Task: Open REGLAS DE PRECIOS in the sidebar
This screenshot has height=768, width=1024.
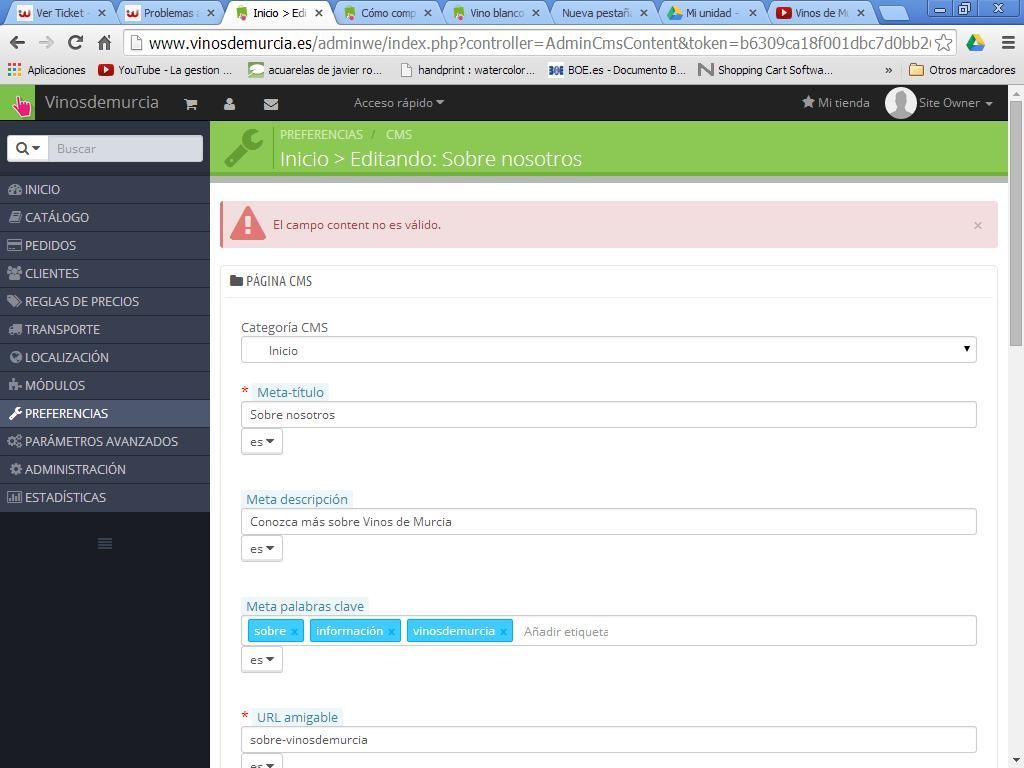Action: (104, 302)
